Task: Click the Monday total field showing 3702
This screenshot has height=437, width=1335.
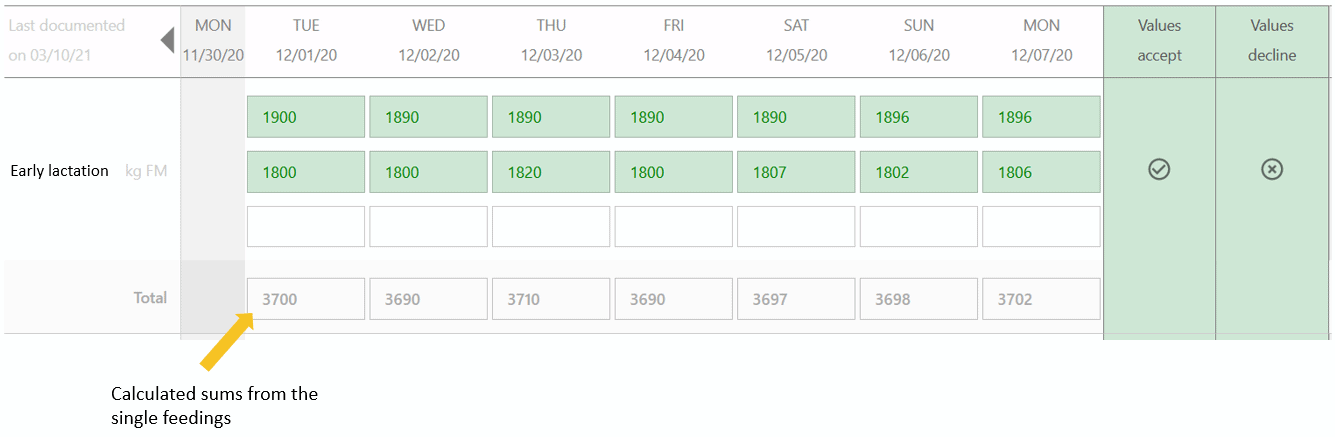Action: [x=1041, y=299]
